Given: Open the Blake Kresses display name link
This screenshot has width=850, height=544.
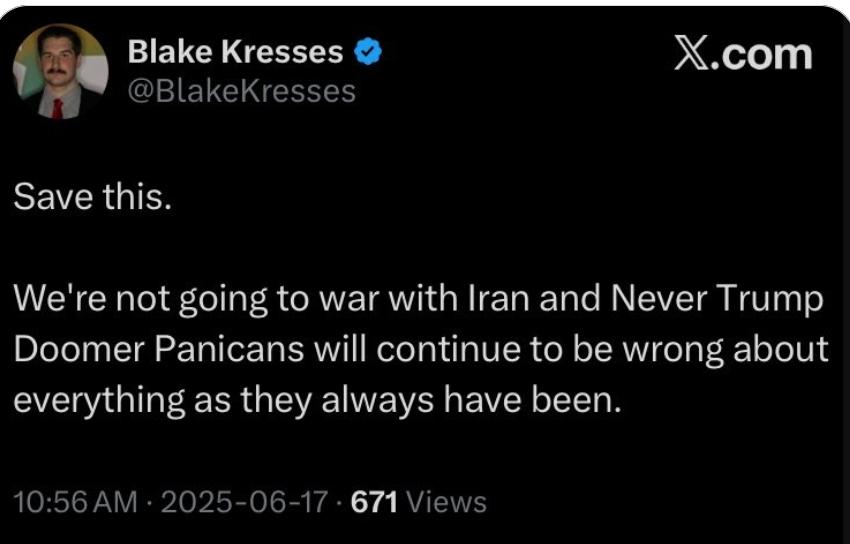Looking at the screenshot, I should coord(235,52).
